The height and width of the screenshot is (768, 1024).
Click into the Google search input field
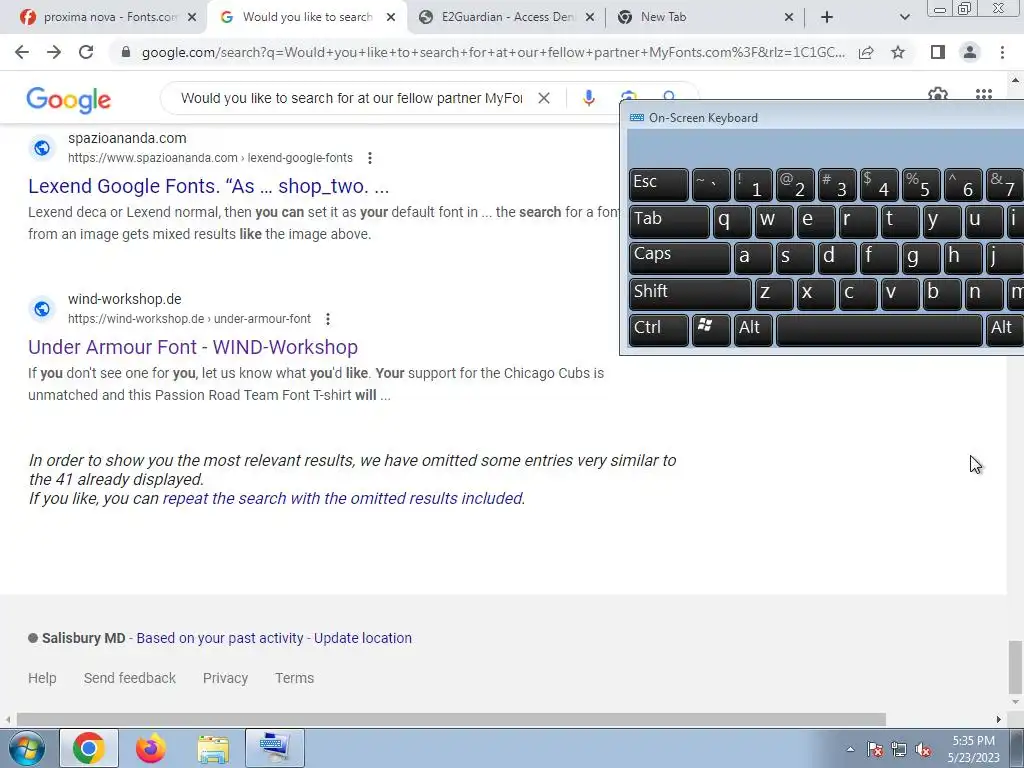[351, 98]
